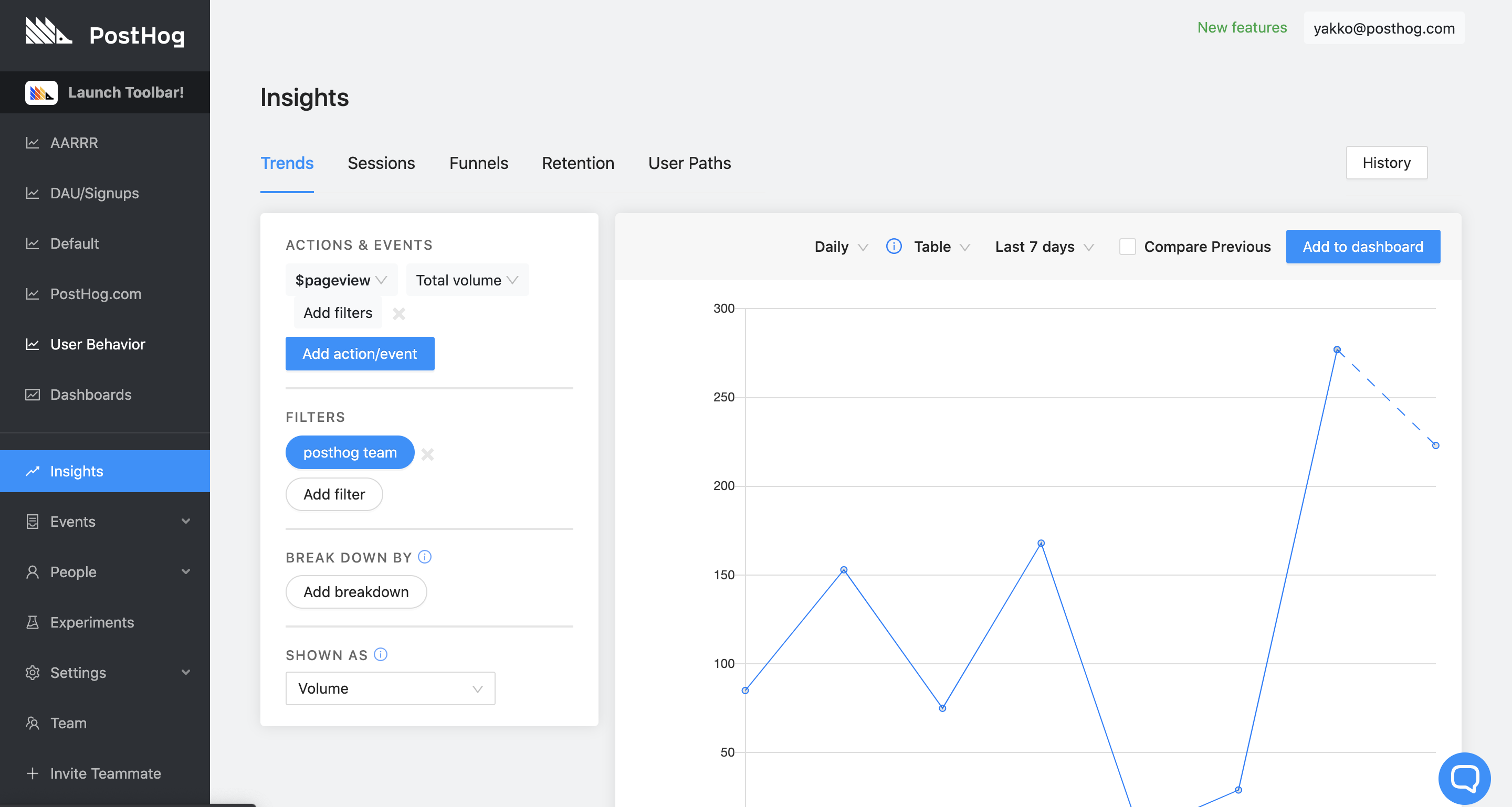
Task: Delete the $pageview event row
Action: [x=399, y=313]
